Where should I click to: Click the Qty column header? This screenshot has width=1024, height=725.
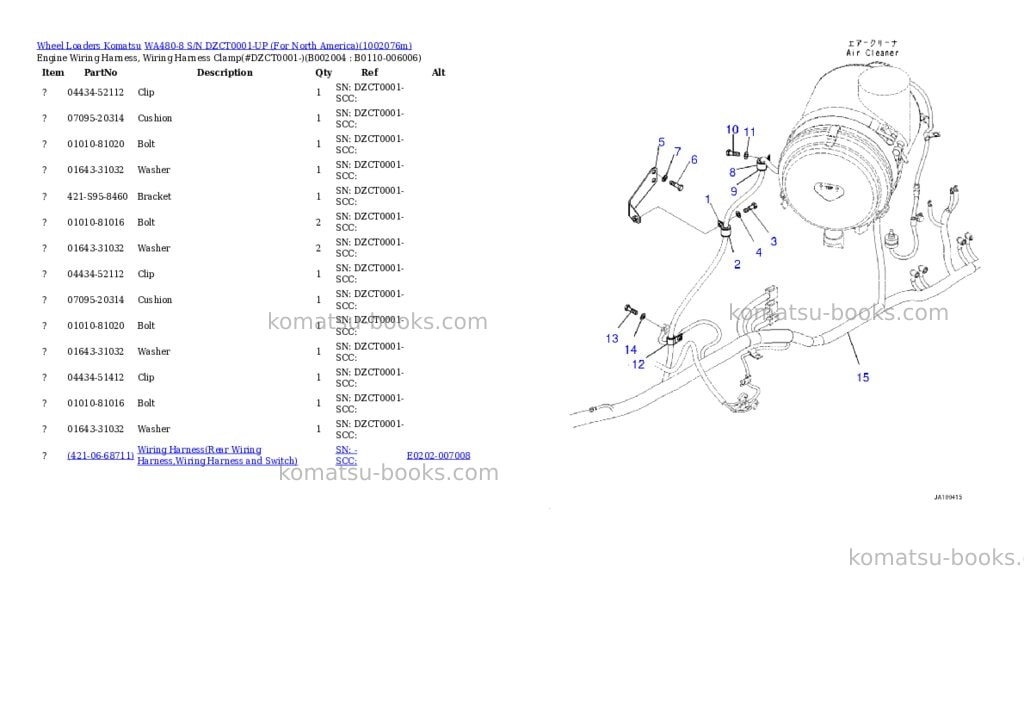[324, 72]
